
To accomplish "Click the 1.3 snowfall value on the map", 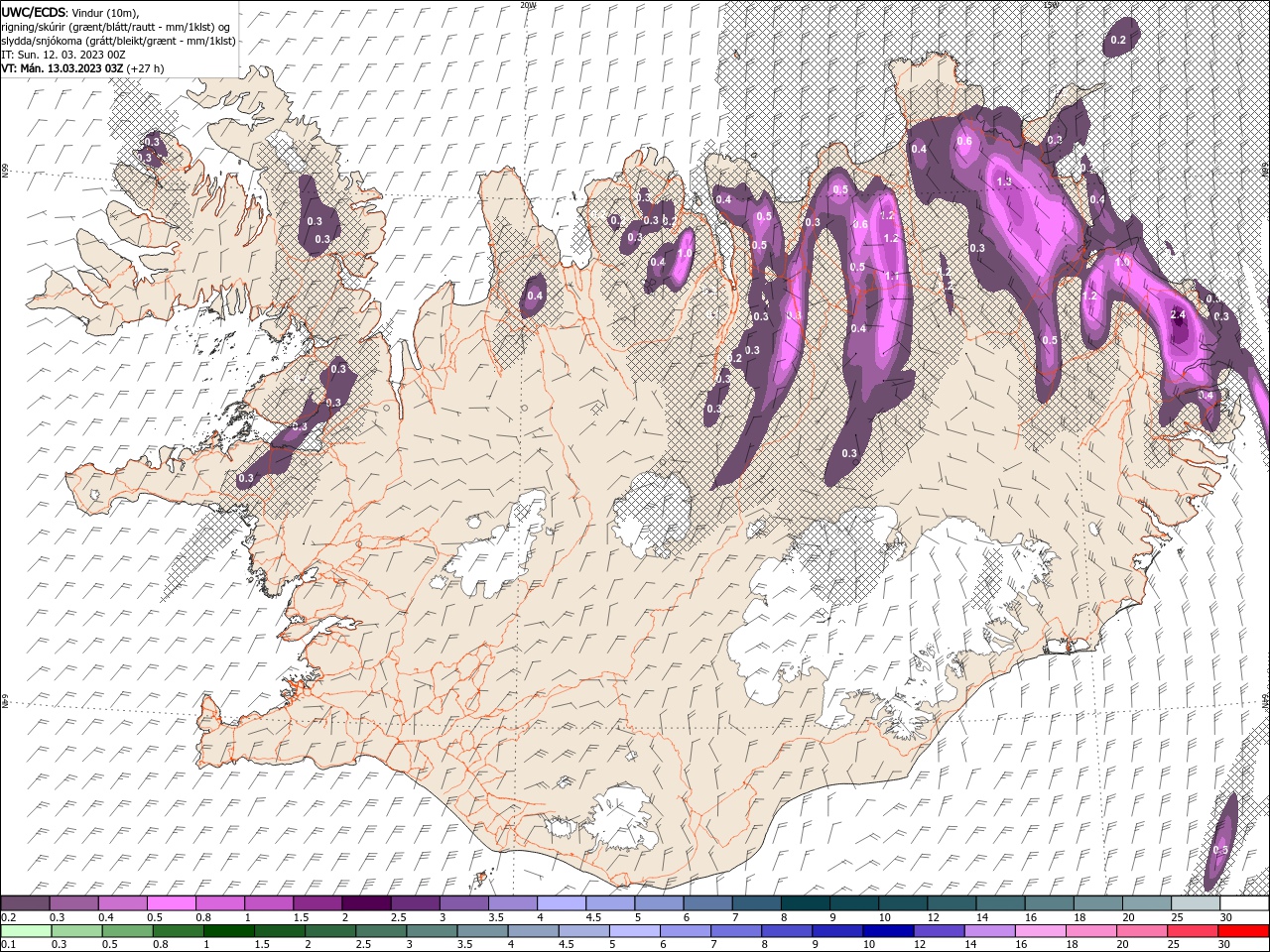I will 1003,181.
